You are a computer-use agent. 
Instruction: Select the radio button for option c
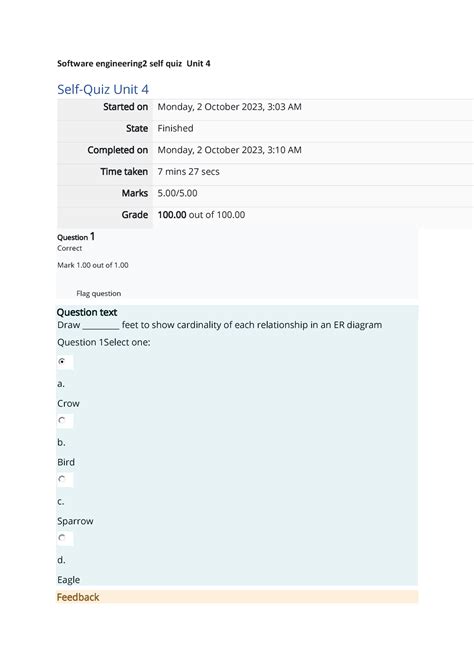[62, 479]
